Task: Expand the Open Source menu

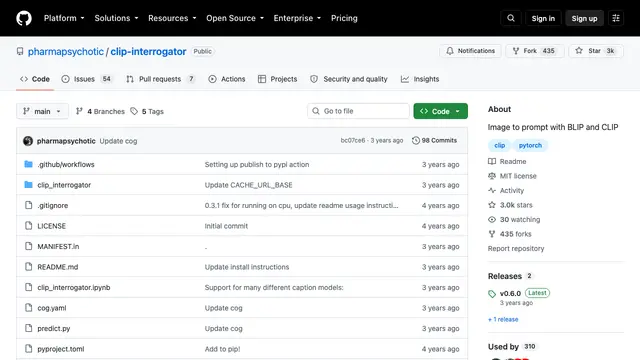Action: (x=235, y=18)
